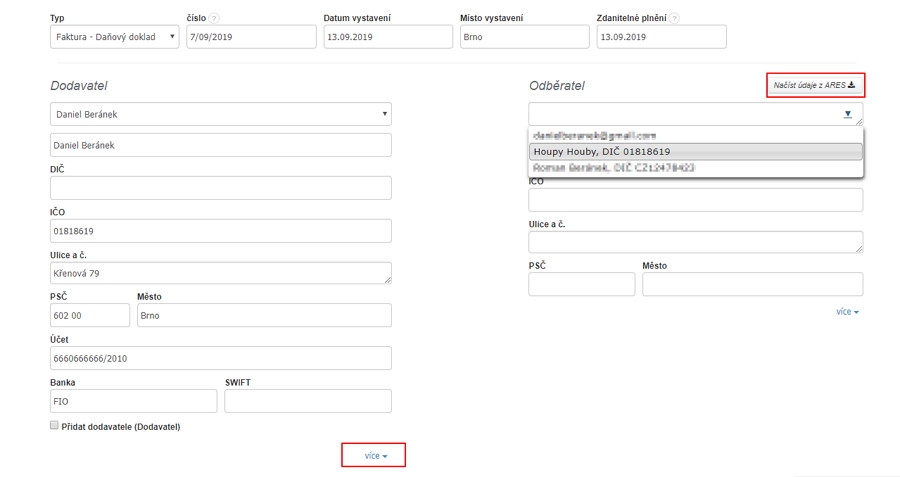Click the help icon next to číslo
Screen dimensions: 900x477
coord(215,19)
